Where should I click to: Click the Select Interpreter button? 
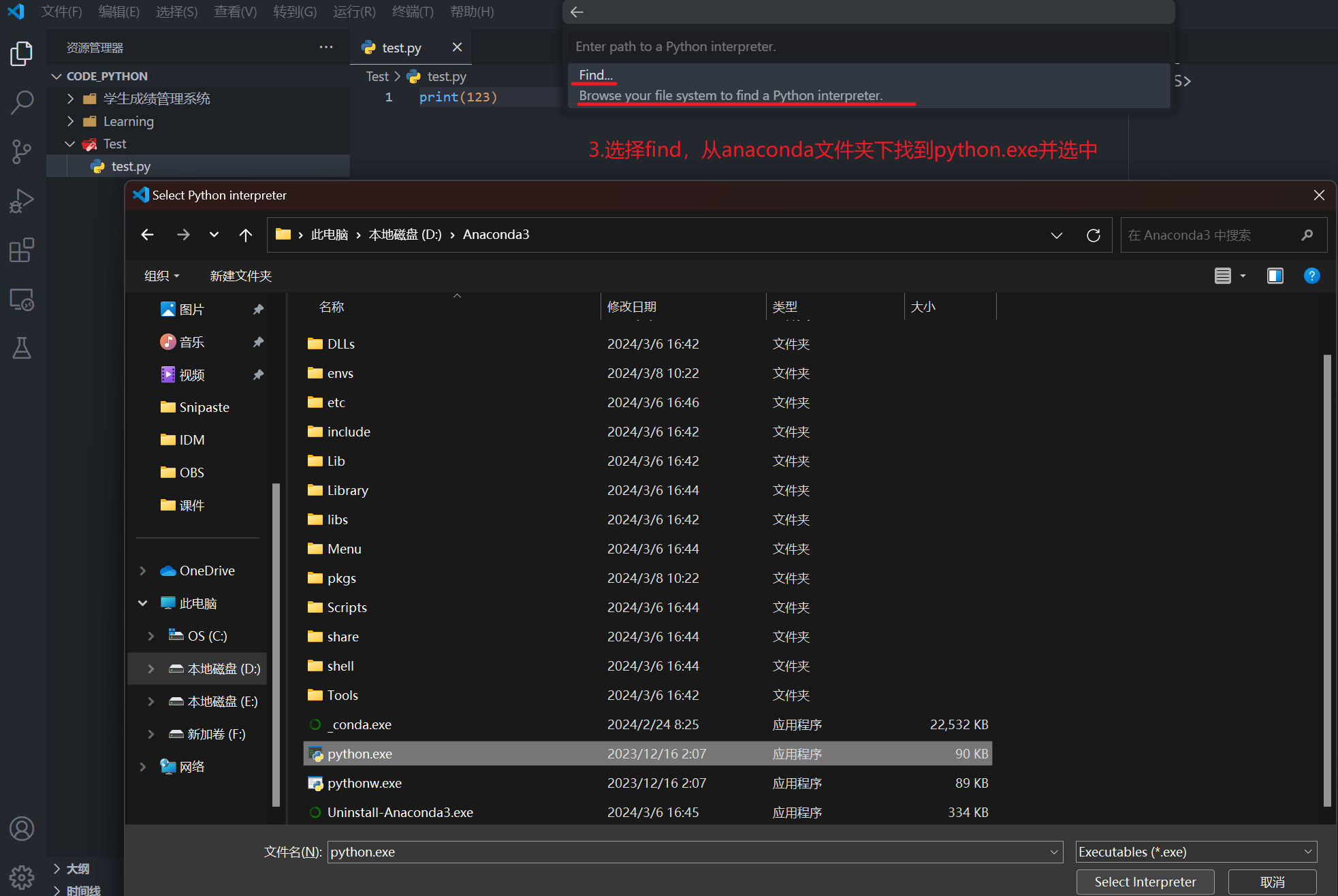coord(1145,882)
